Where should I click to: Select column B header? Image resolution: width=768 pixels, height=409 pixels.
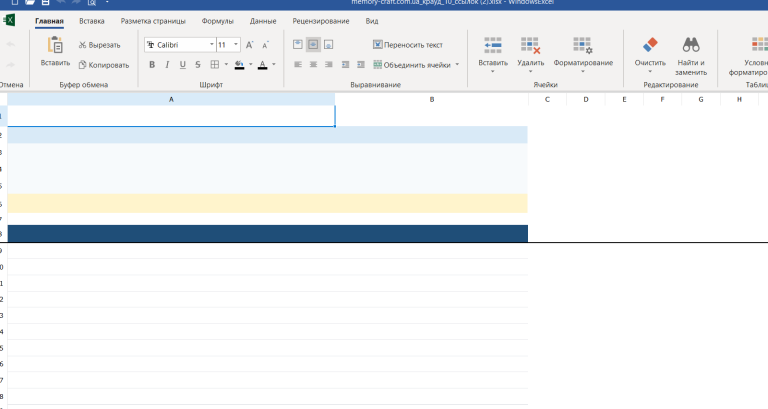point(432,99)
